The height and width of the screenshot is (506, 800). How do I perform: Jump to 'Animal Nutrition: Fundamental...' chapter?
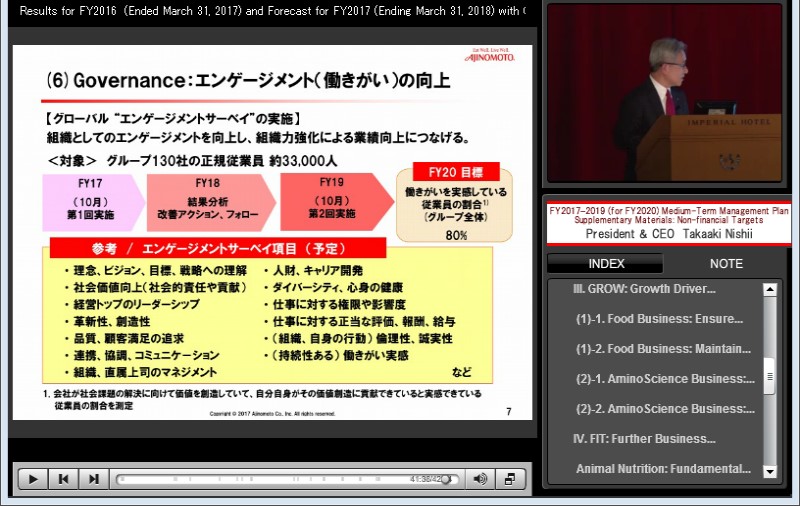[x=663, y=469]
